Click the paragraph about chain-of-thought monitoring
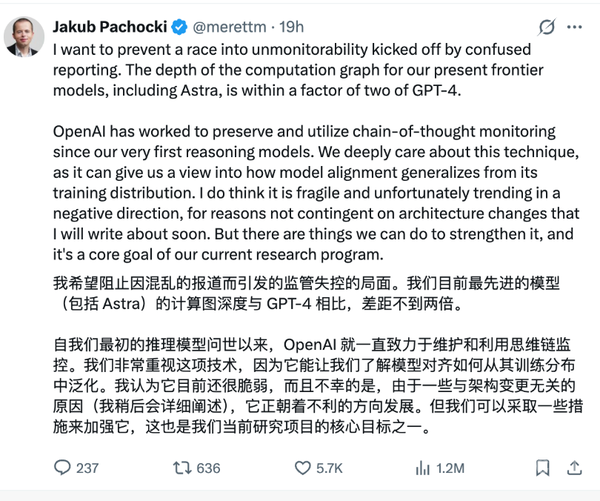The height and width of the screenshot is (501, 600). coord(316,193)
